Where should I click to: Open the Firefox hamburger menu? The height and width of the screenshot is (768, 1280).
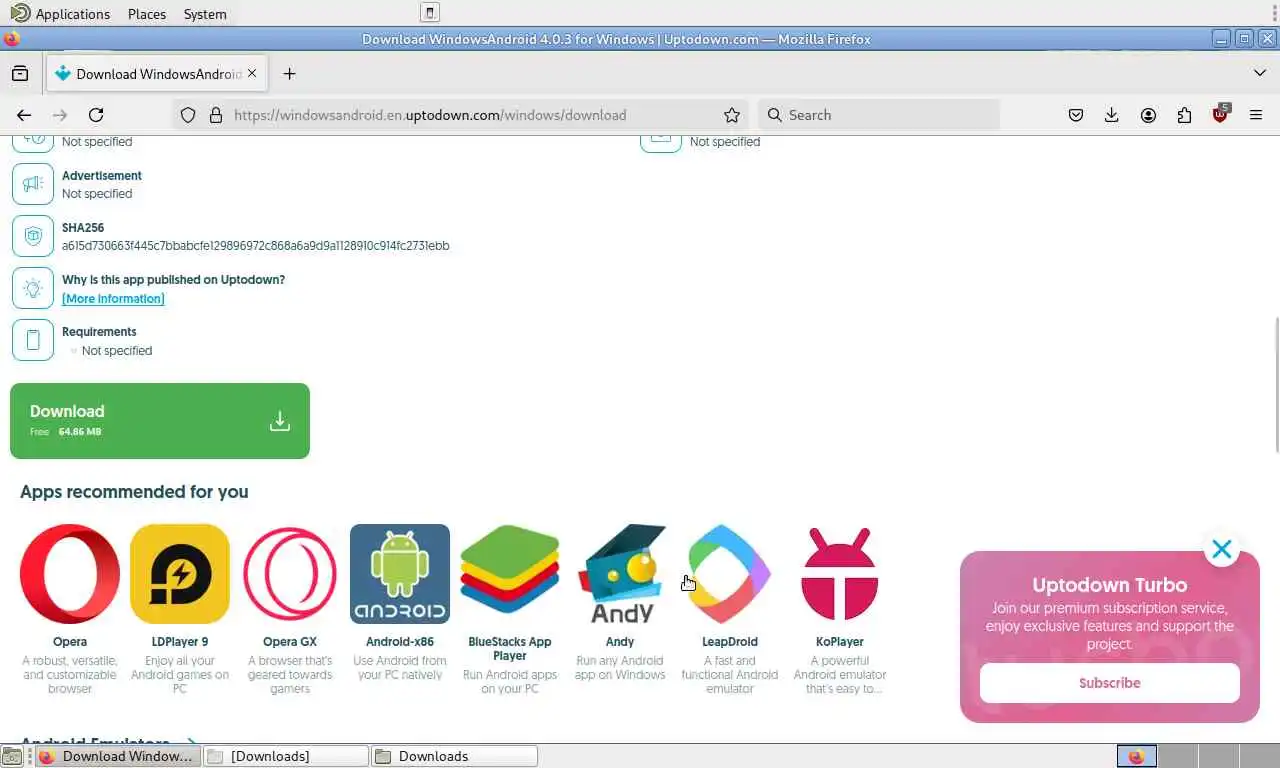[x=1256, y=115]
